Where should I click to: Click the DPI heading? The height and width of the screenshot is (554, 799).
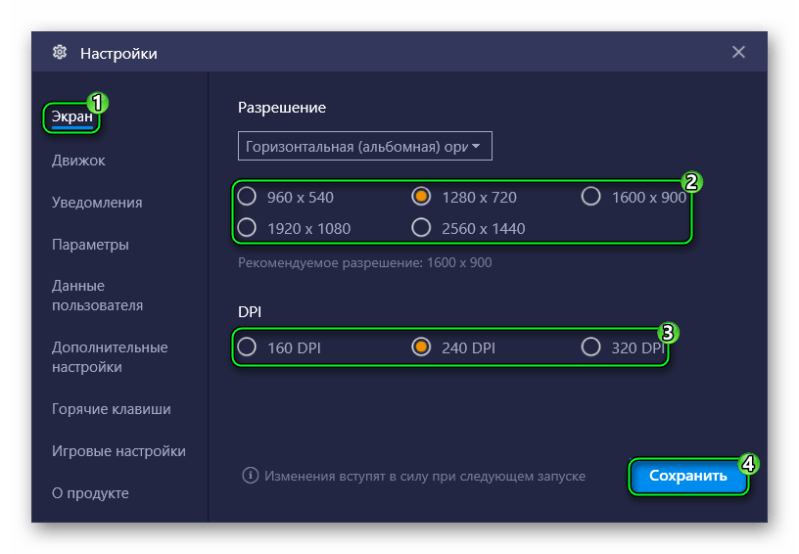pyautogui.click(x=250, y=311)
